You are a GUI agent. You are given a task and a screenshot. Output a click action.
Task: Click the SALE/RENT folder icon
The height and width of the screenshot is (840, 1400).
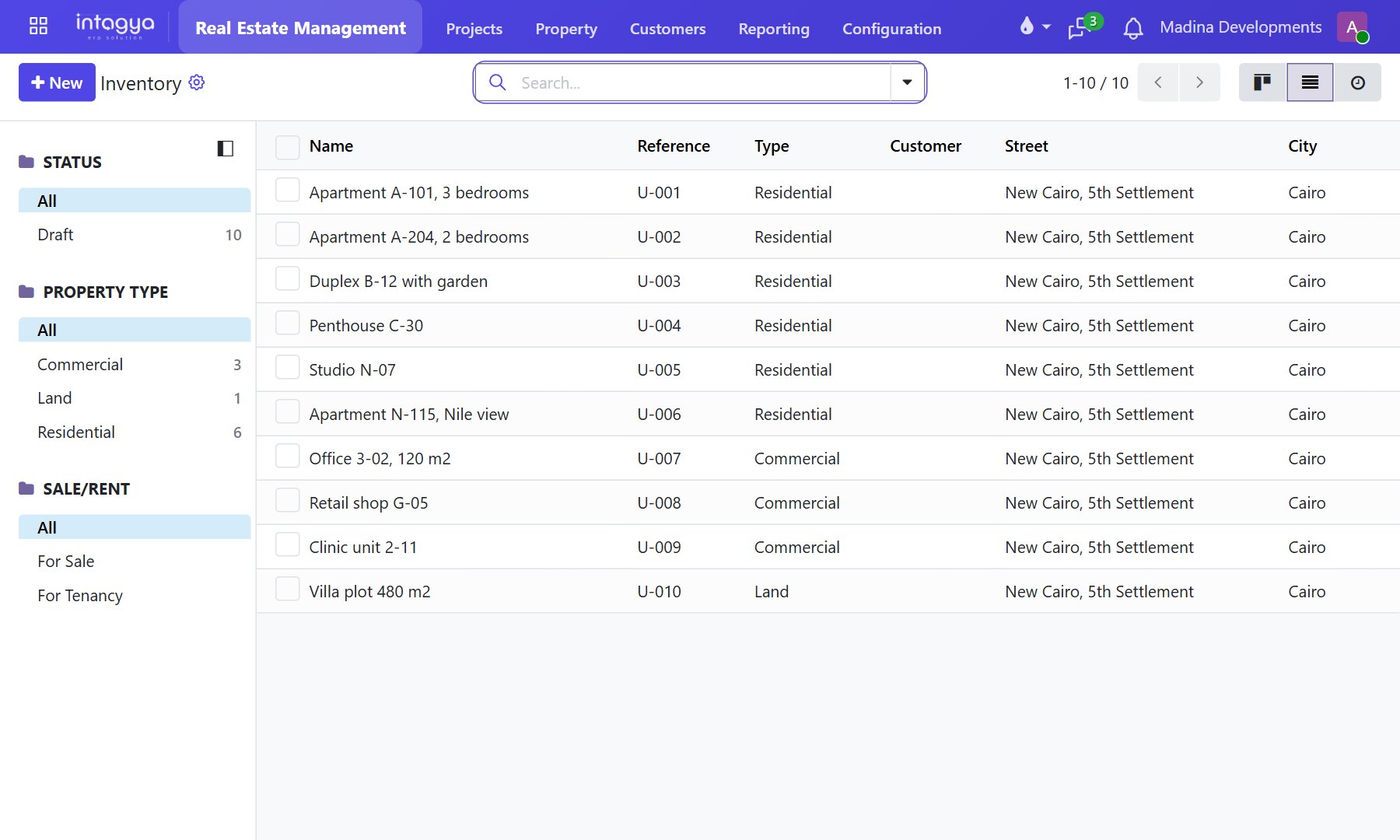pyautogui.click(x=26, y=488)
